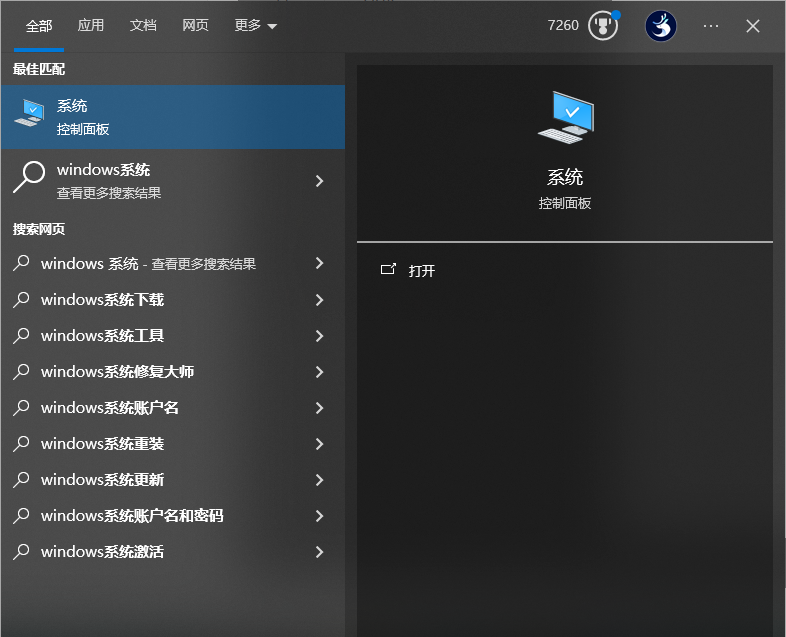The height and width of the screenshot is (637, 786).
Task: Open the 系统 控制面板 best match
Action: 173,117
